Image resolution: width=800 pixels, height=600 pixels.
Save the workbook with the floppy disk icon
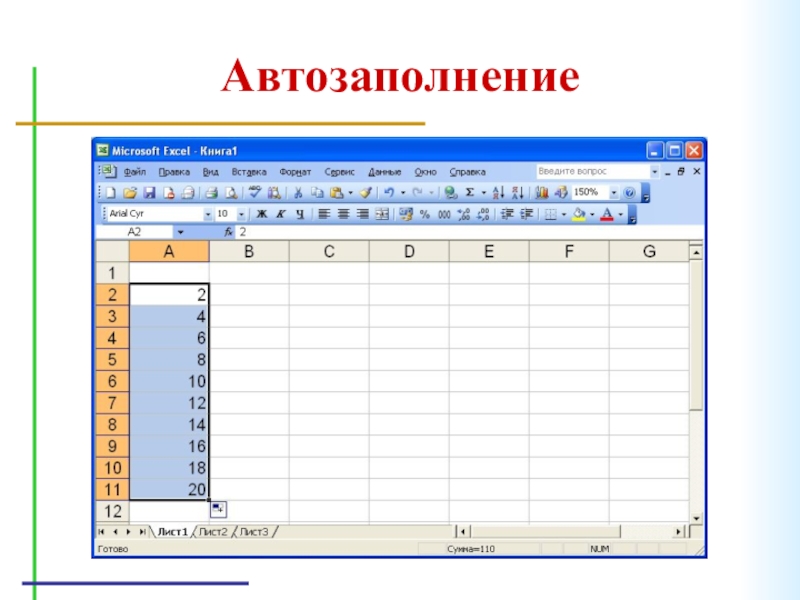[x=149, y=193]
